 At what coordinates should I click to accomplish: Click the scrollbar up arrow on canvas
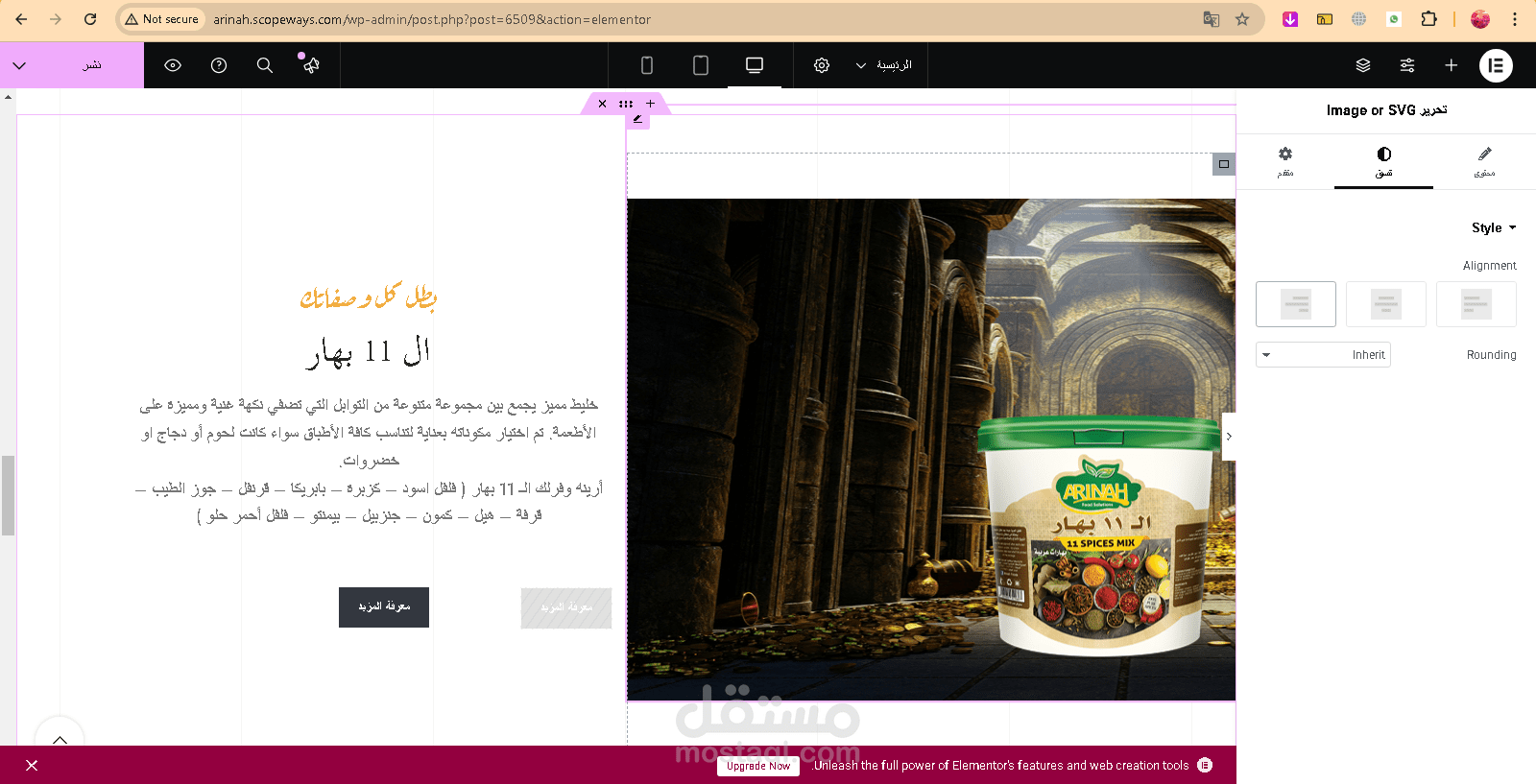[8, 97]
